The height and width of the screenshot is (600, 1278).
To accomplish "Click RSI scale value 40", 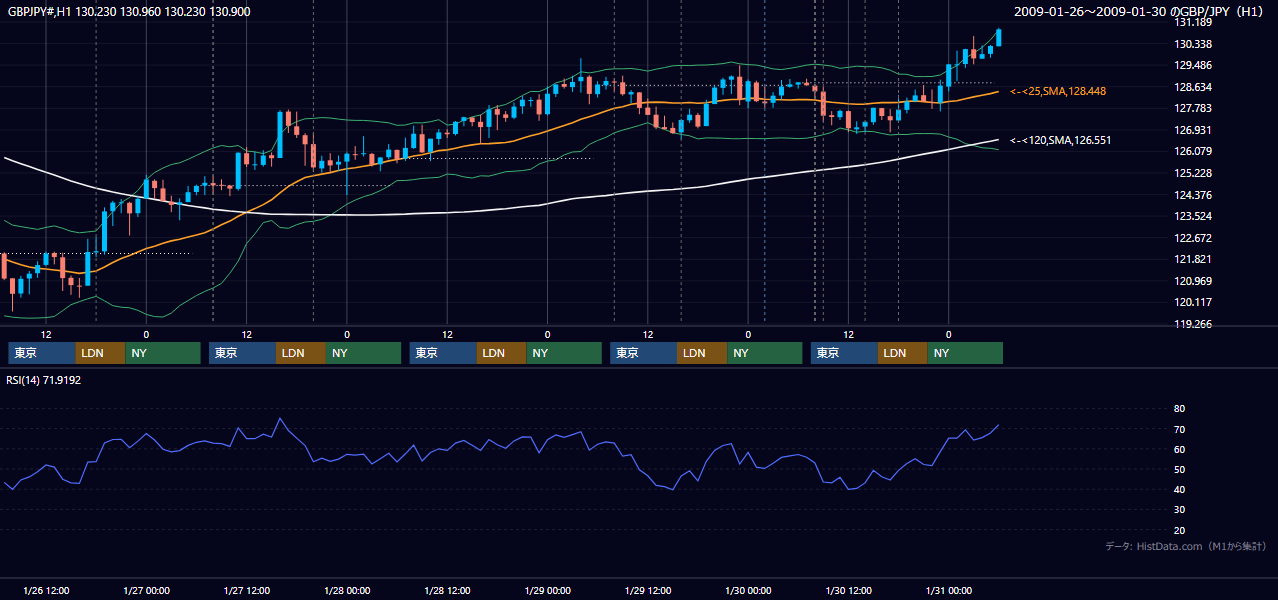I will point(1179,489).
